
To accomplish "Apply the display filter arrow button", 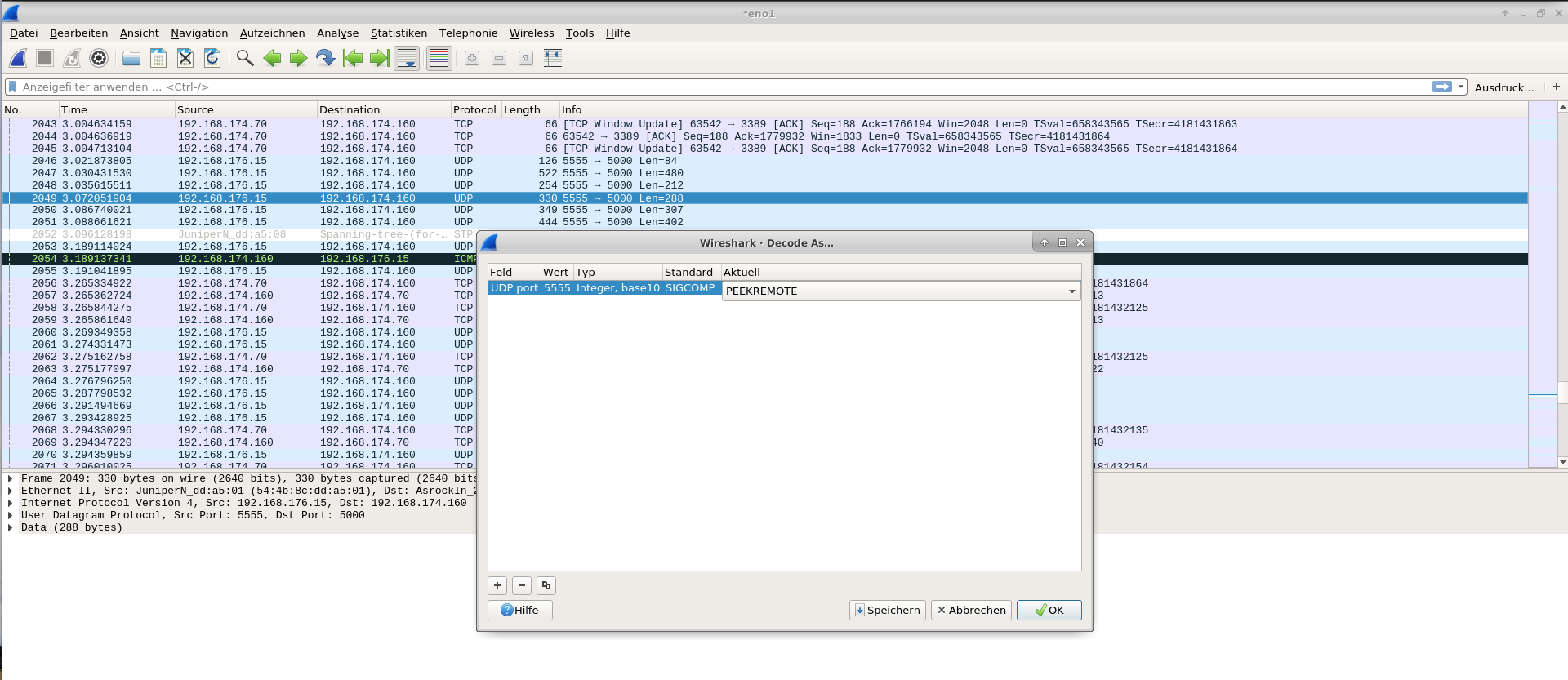I will (x=1442, y=87).
